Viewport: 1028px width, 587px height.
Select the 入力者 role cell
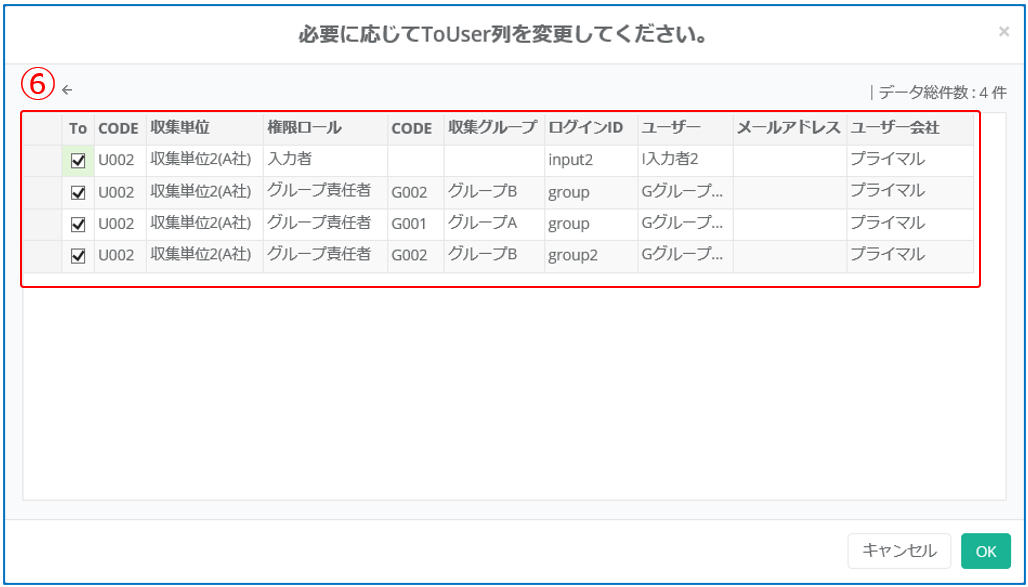click(x=324, y=160)
